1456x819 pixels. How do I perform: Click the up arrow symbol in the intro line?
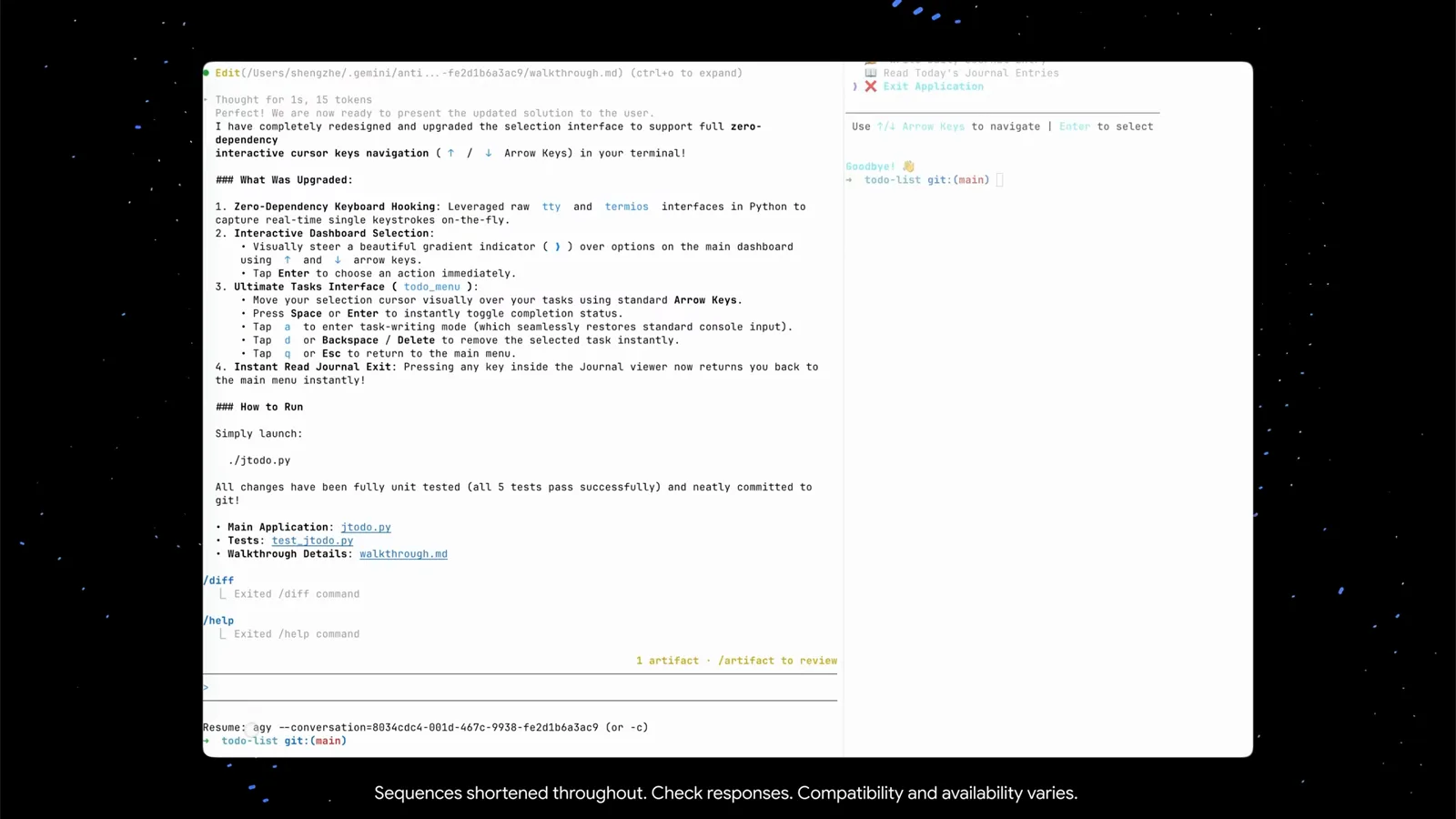450,153
